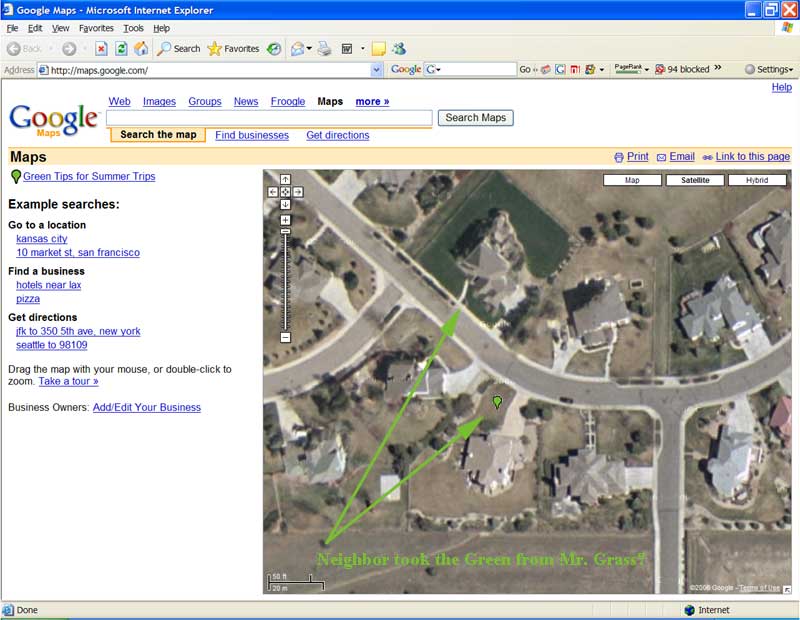
Task: Pan the map right arrow
Action: [x=298, y=192]
